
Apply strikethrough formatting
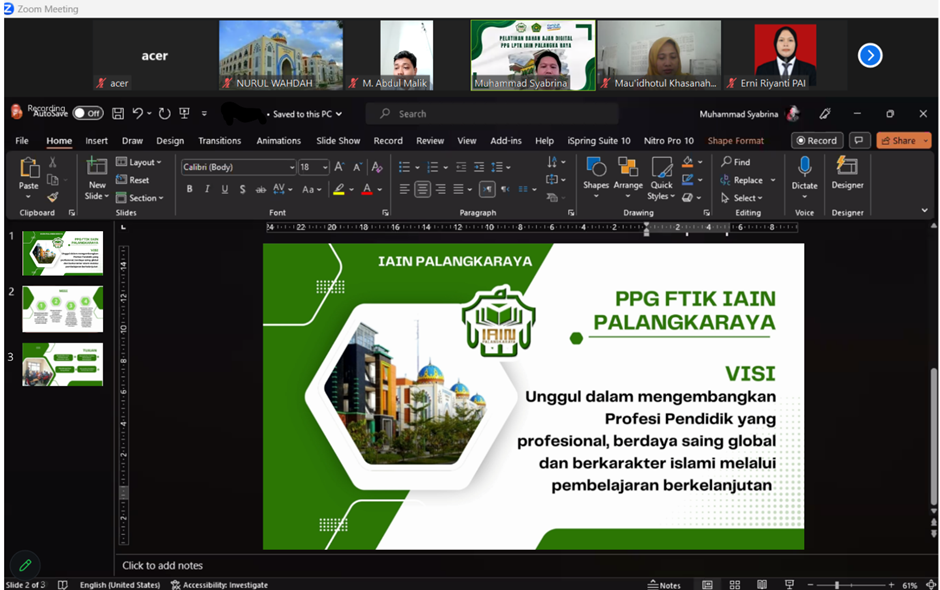[x=260, y=189]
